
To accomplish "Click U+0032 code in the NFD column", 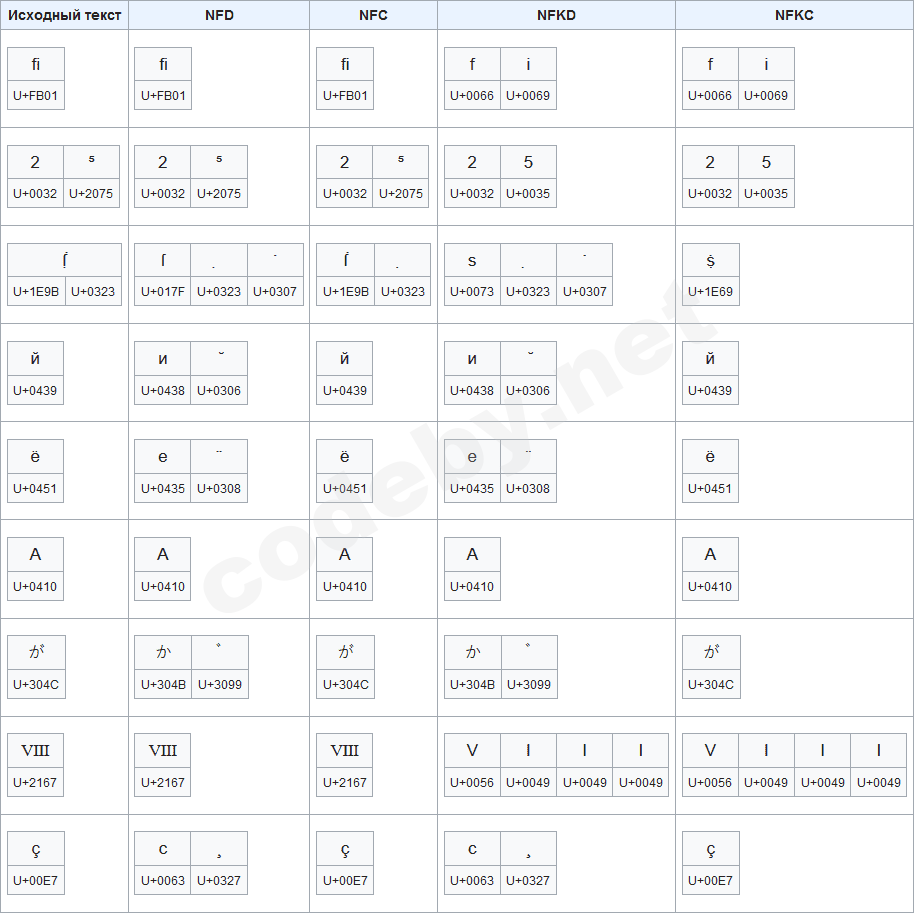I will pyautogui.click(x=163, y=194).
